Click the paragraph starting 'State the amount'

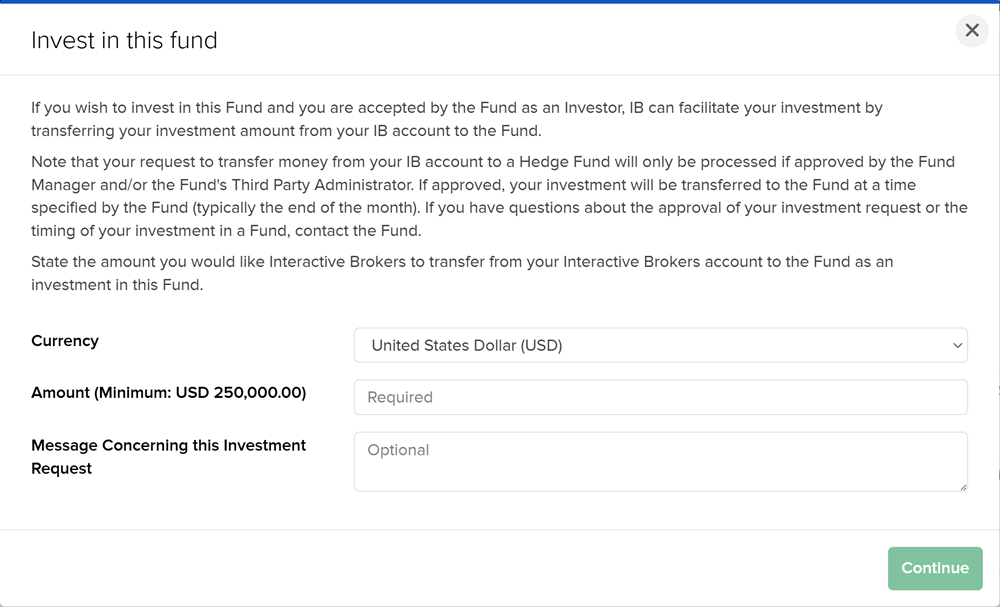click(x=462, y=273)
